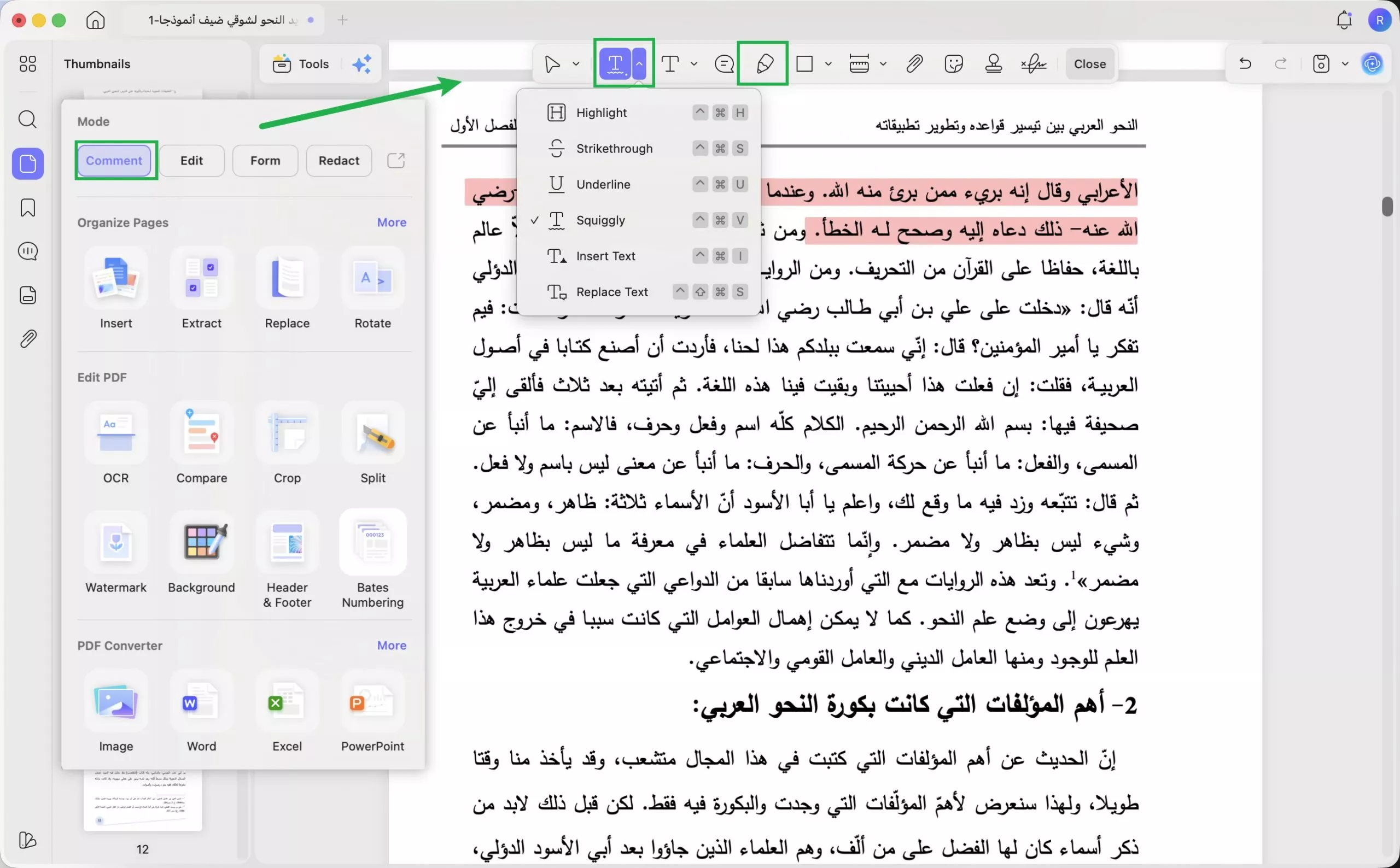Convert PDF to Word

coord(202,712)
